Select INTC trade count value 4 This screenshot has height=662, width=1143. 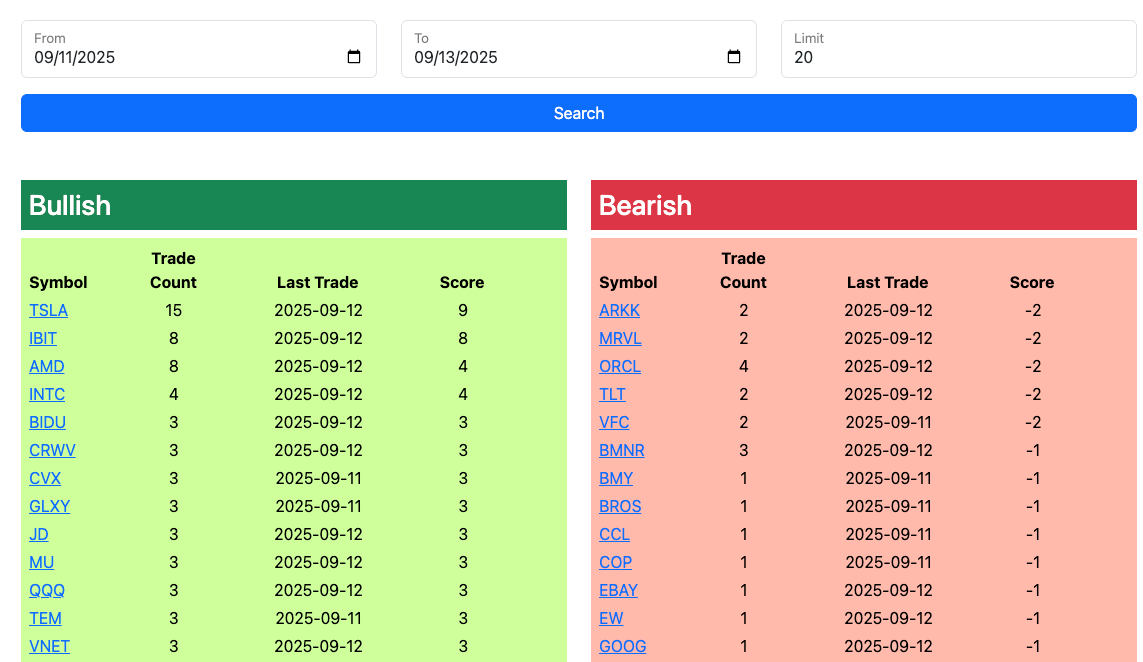pos(173,394)
